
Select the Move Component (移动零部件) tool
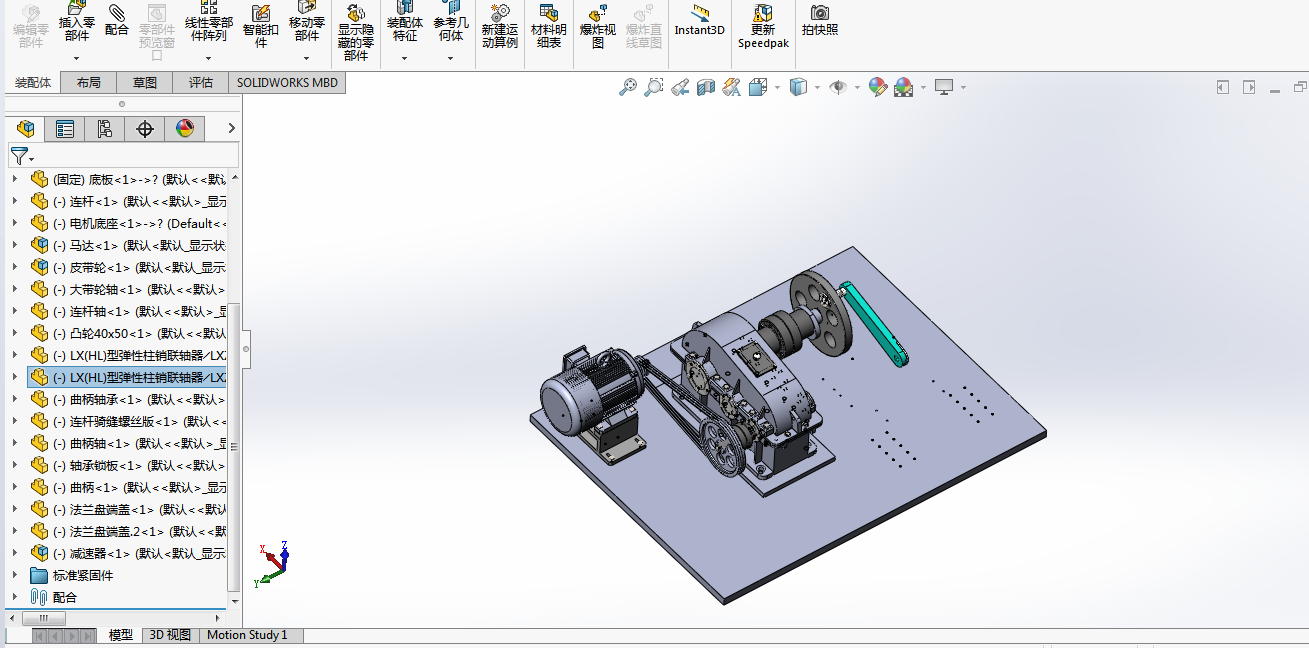tap(307, 22)
